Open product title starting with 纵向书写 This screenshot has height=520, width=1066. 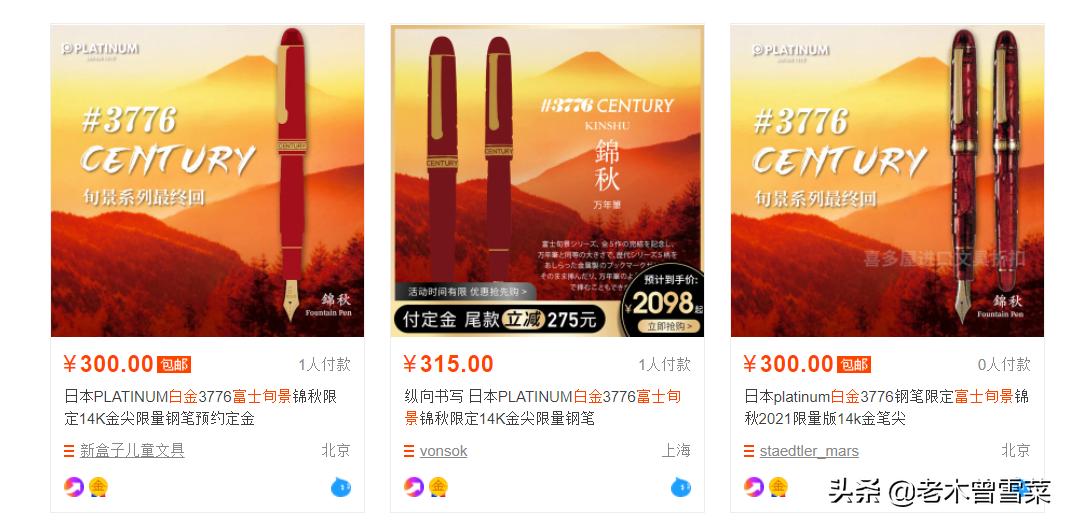(543, 407)
